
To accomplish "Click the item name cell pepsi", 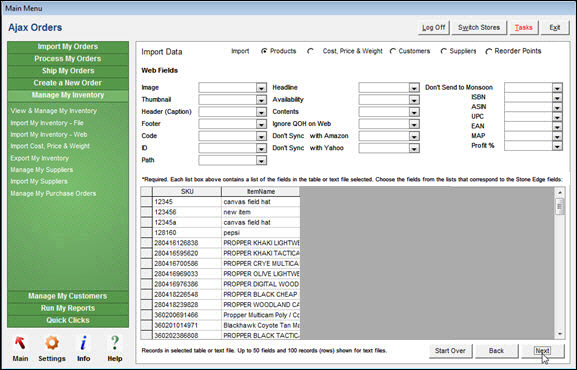I will (261, 233).
